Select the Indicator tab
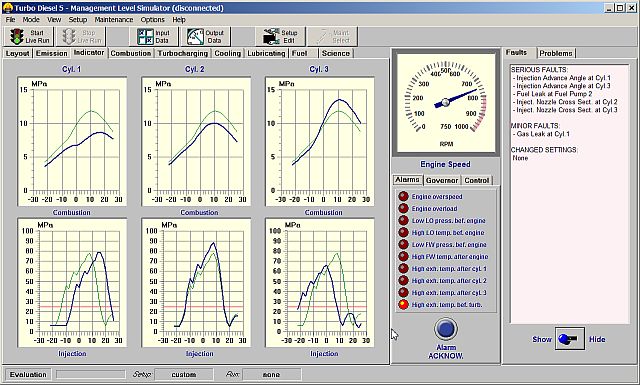The width and height of the screenshot is (640, 385). click(x=89, y=53)
